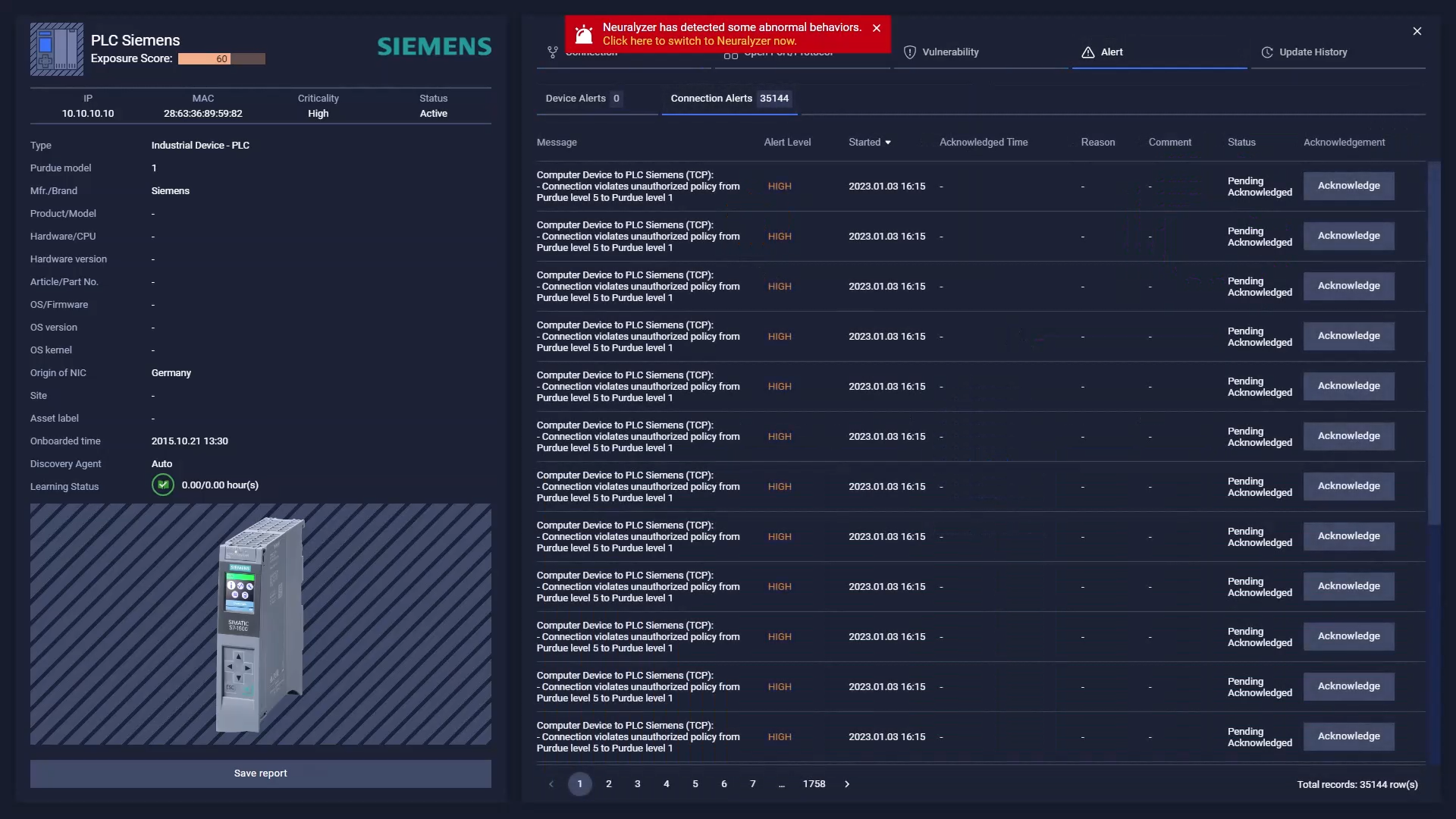Click the Acknowledged Time column header
Viewport: 1456px width, 819px height.
(x=984, y=143)
